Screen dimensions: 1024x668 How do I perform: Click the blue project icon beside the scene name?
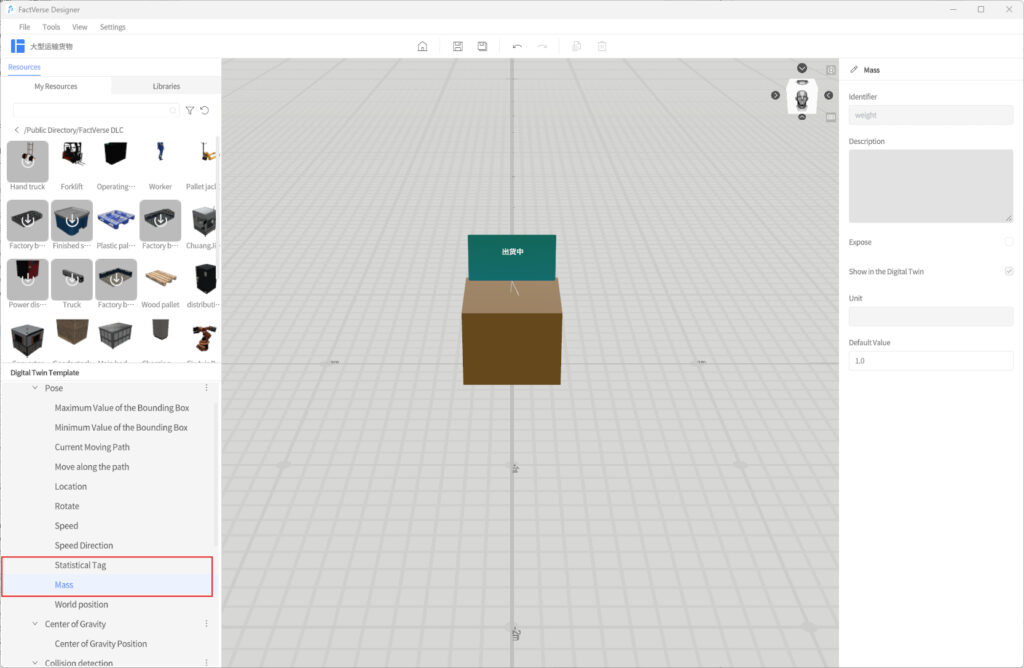(x=18, y=46)
